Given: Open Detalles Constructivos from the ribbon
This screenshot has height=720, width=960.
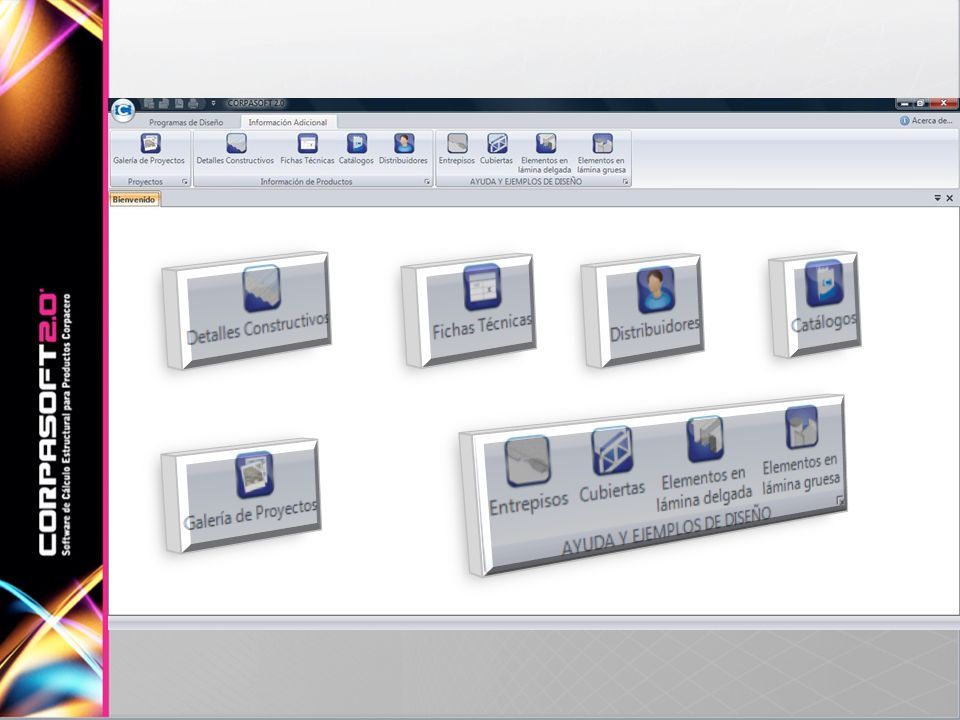Looking at the screenshot, I should [x=235, y=150].
